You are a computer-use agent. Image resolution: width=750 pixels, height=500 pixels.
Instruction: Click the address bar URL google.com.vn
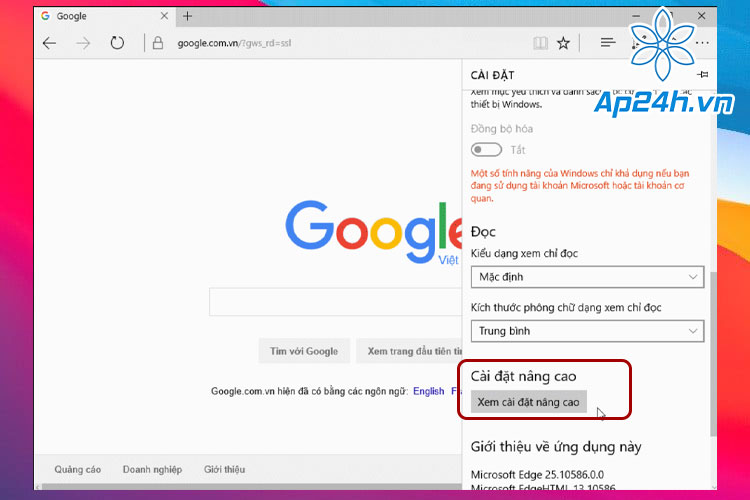click(234, 44)
